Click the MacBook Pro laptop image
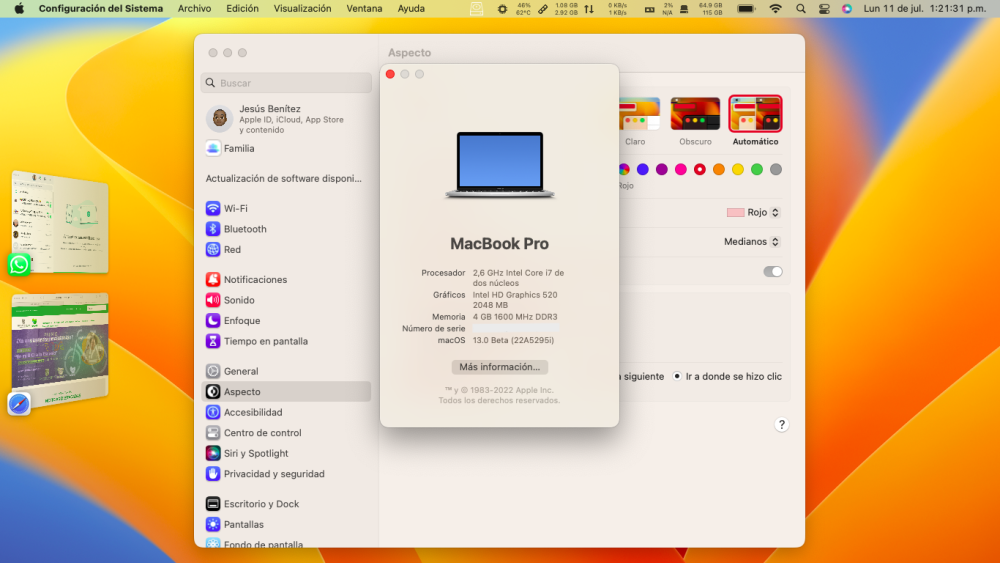The image size is (1000, 563). (499, 165)
